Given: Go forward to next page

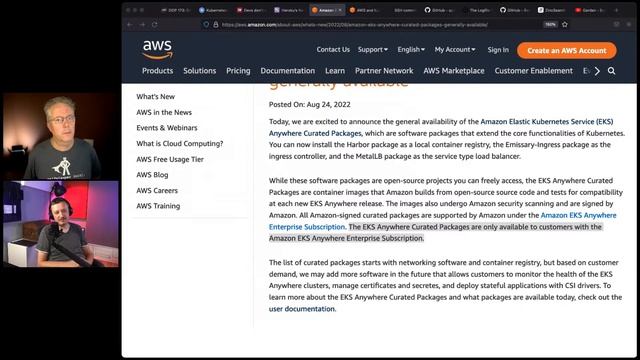Looking at the screenshot, I should [x=142, y=24].
